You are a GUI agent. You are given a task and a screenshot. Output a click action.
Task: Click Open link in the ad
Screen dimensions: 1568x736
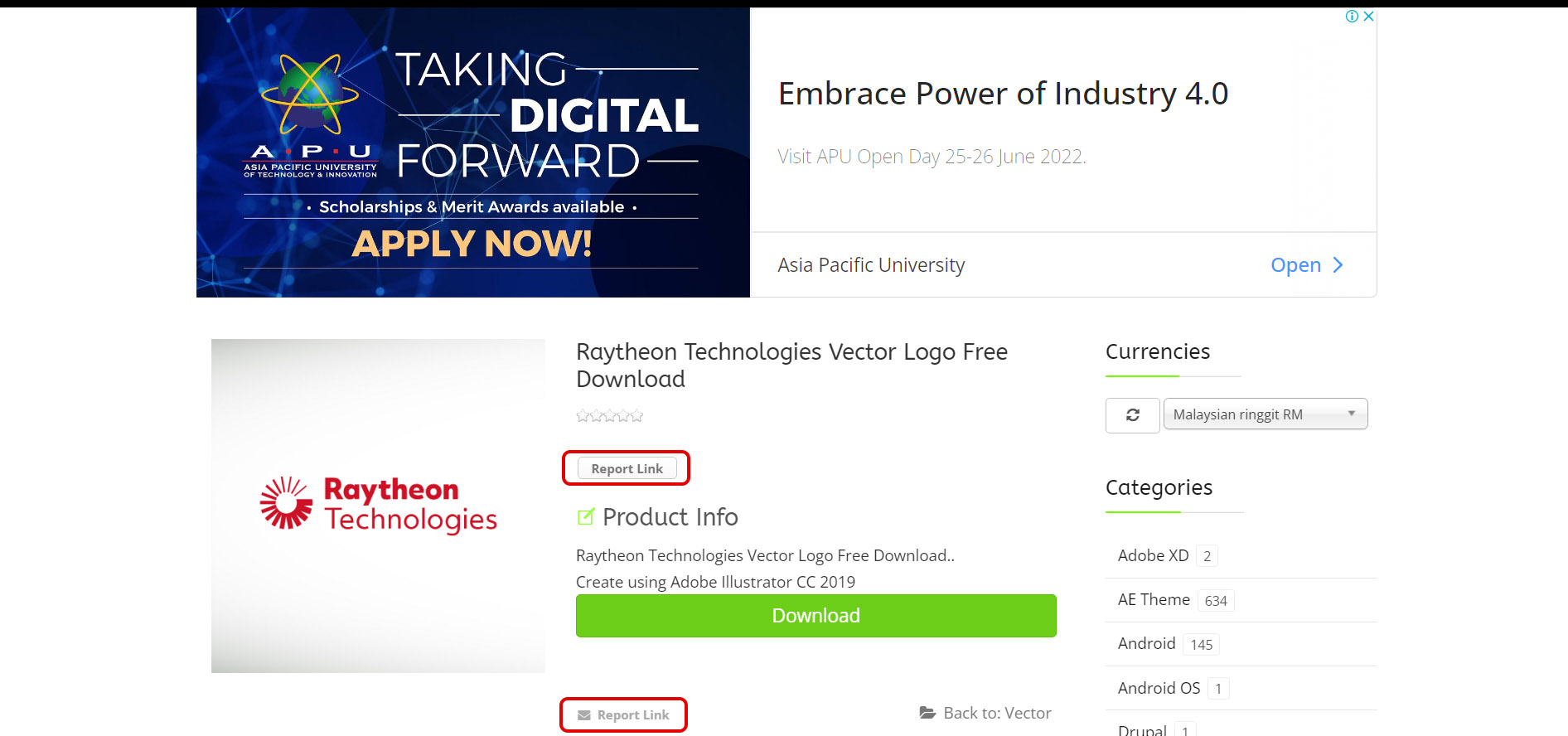(1295, 265)
